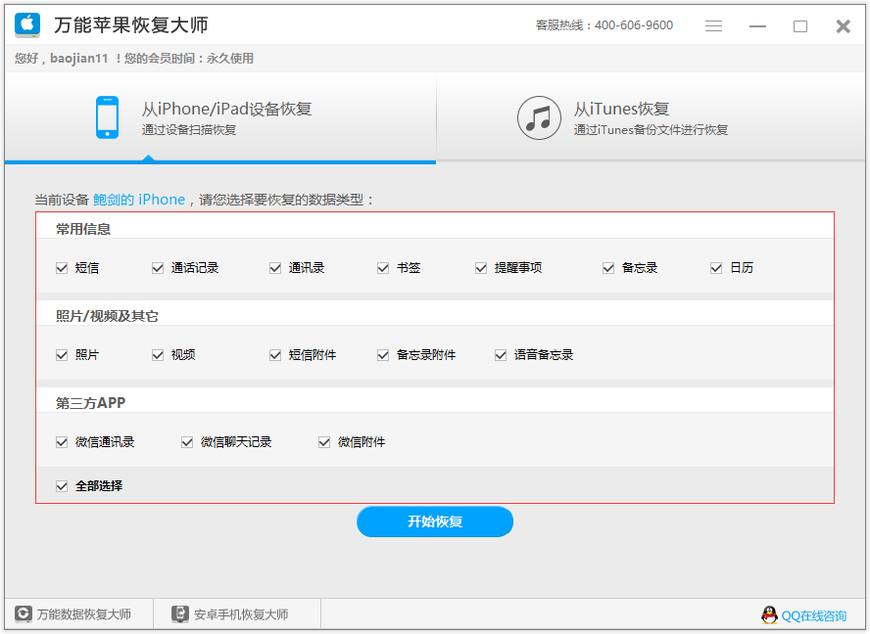Uncheck the 日历 checkbox

[x=715, y=267]
